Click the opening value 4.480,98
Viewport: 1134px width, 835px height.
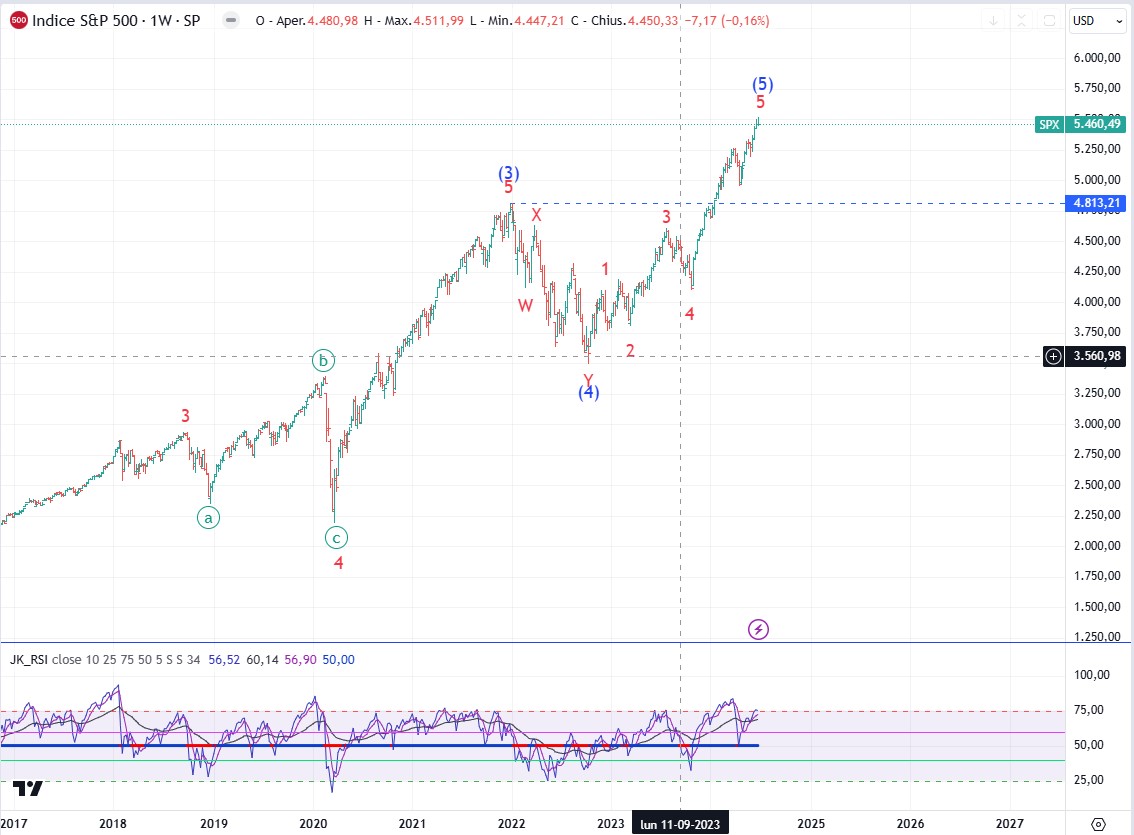coord(333,20)
